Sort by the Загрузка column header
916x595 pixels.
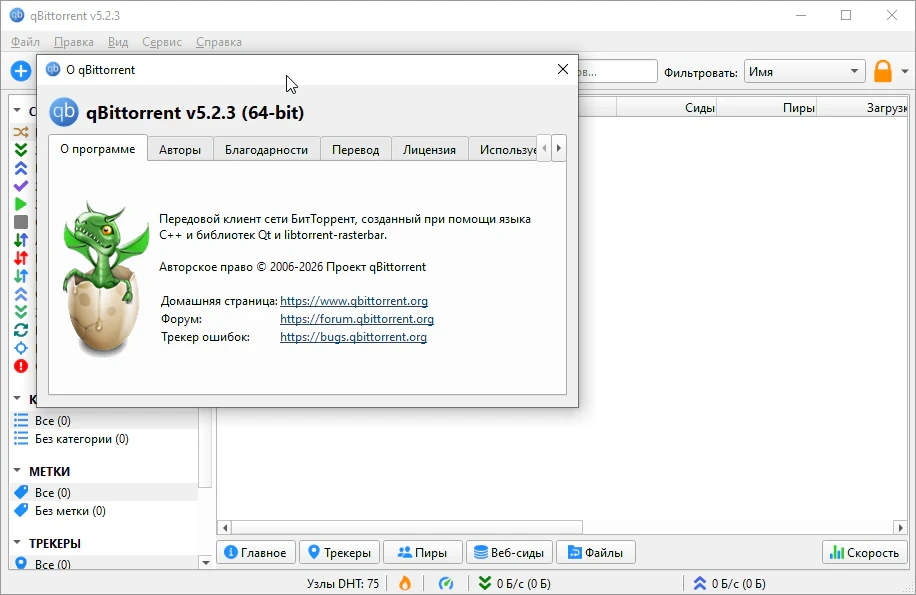click(x=862, y=108)
